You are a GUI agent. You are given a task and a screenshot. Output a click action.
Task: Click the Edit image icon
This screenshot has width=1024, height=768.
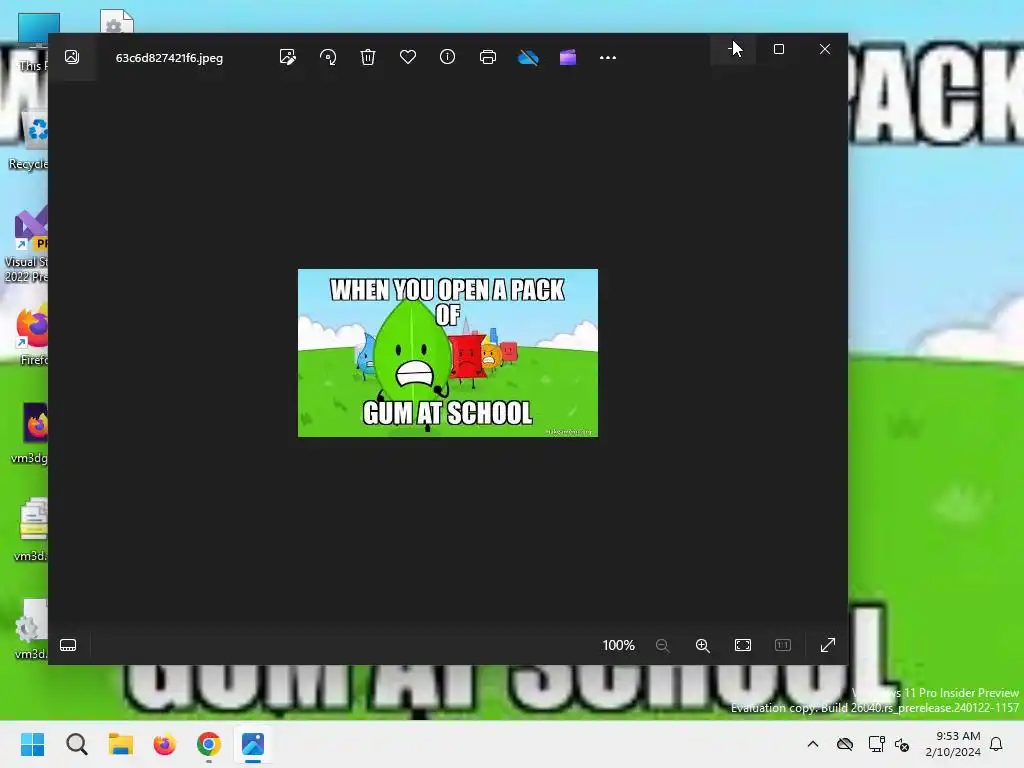[287, 57]
